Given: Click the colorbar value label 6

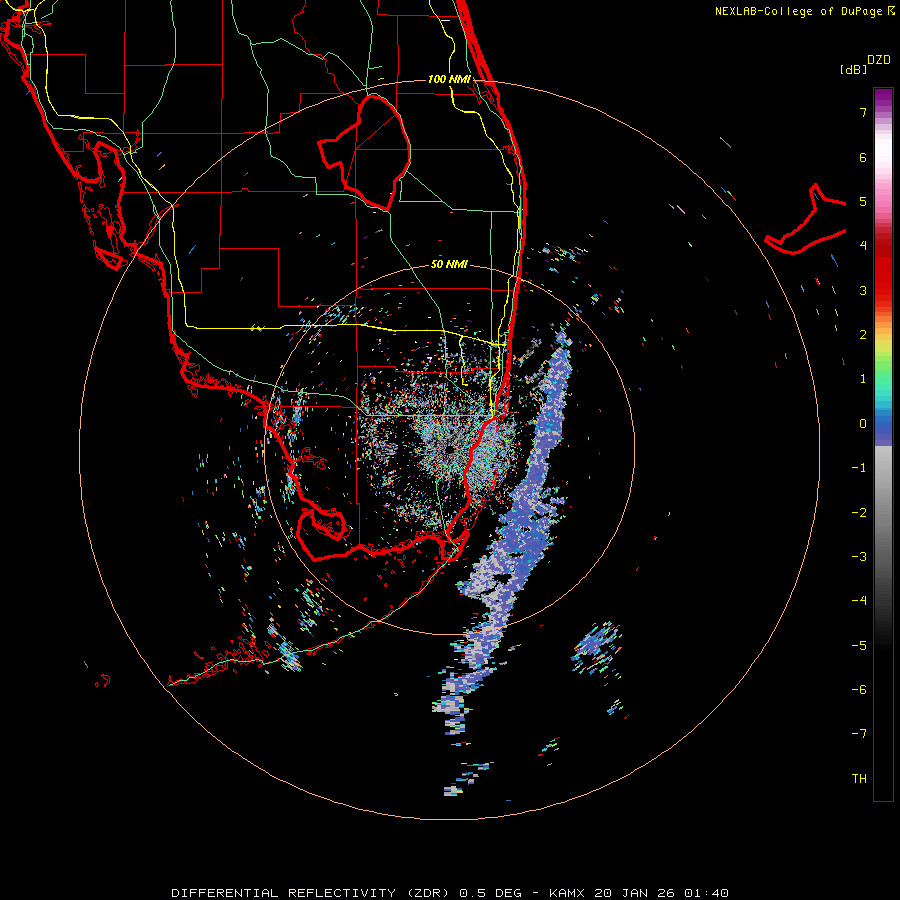Looking at the screenshot, I should [863, 157].
